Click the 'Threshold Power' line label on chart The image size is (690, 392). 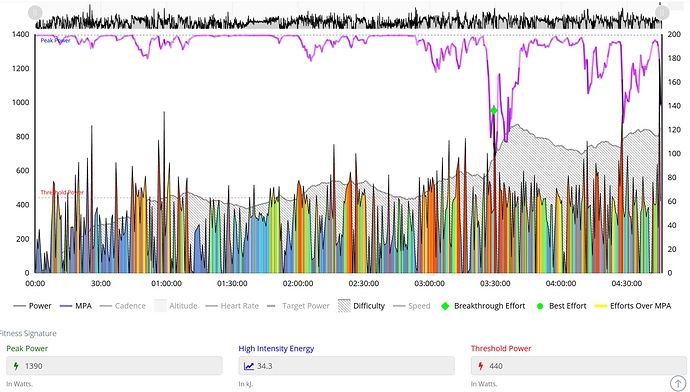[62, 192]
